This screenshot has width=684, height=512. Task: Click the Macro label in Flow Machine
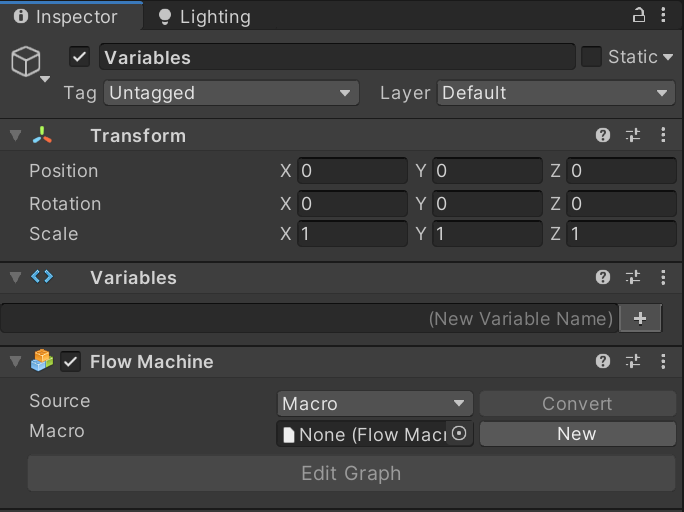(x=57, y=431)
